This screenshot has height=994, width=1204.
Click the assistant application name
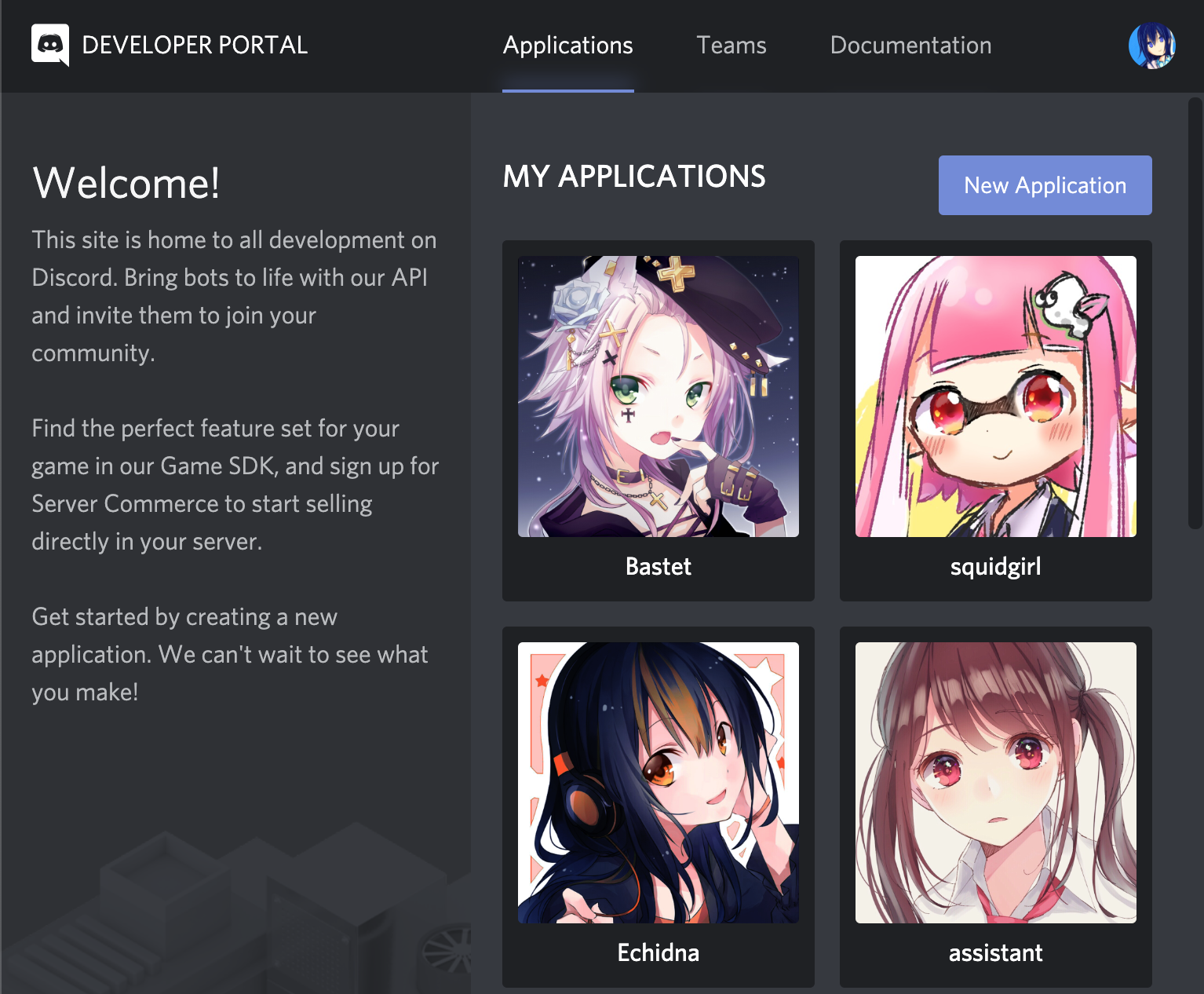coord(996,952)
